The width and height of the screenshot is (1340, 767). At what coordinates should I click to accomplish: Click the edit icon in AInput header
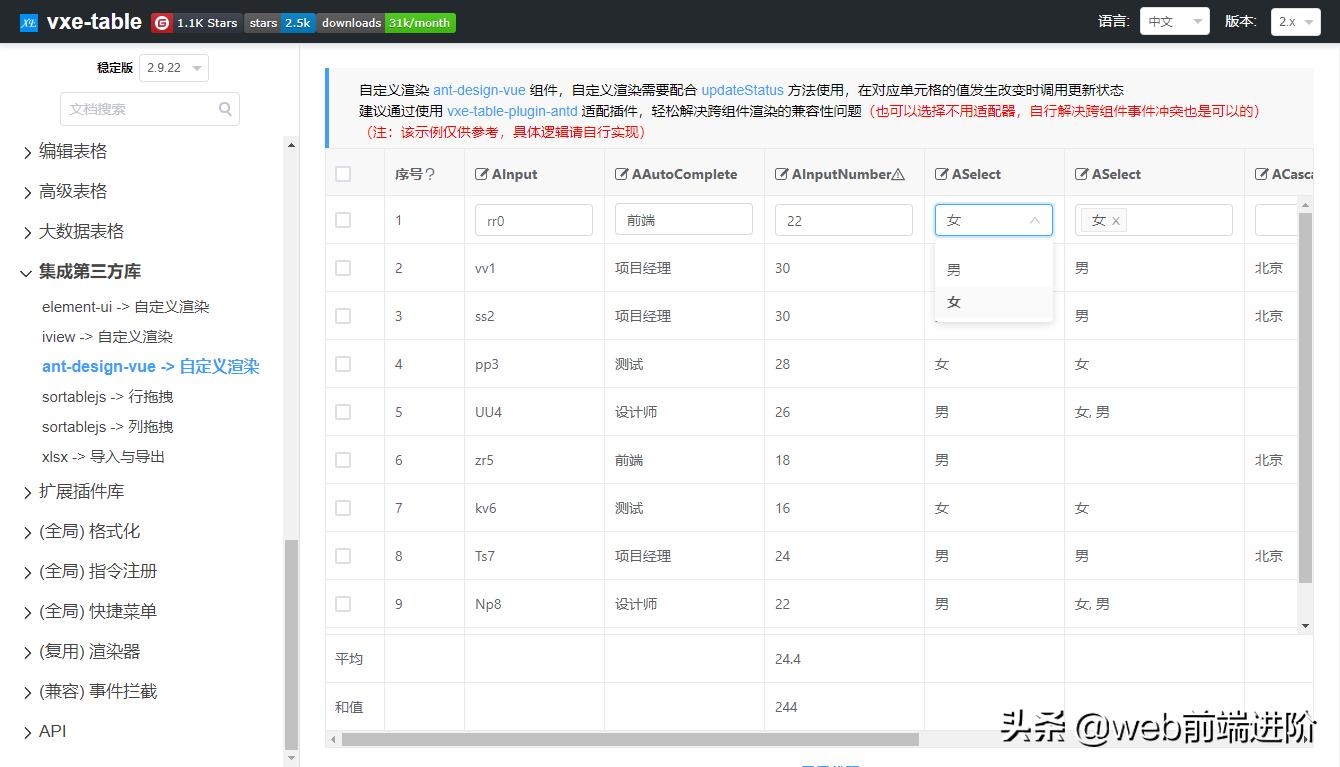pyautogui.click(x=482, y=174)
